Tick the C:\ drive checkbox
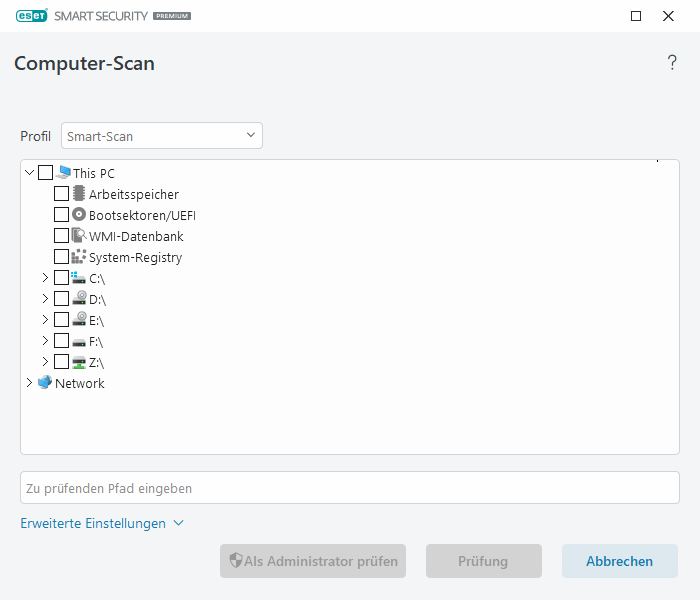700x600 pixels. pos(61,277)
